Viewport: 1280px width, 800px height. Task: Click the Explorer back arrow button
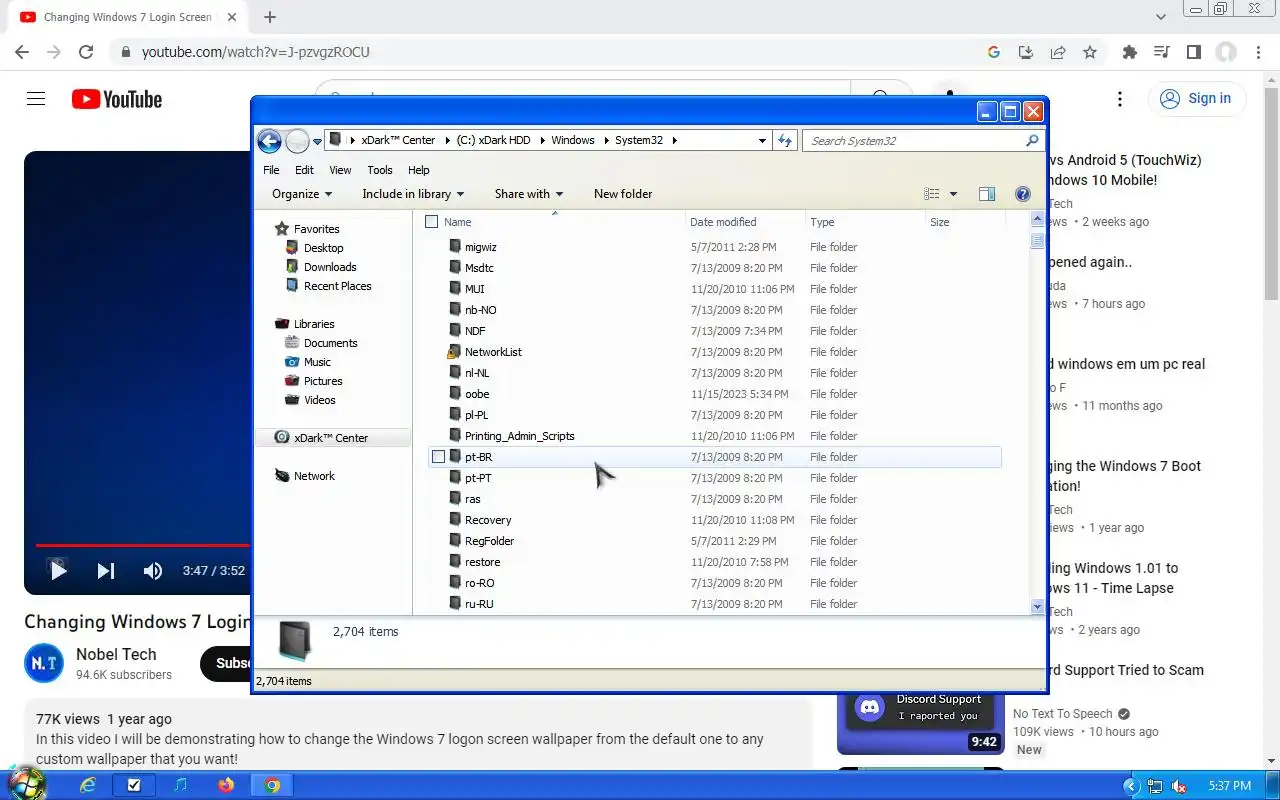[269, 141]
